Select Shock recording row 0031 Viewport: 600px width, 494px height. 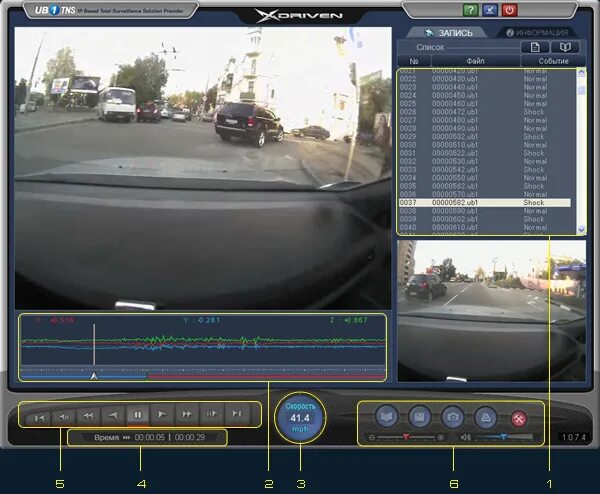click(485, 153)
